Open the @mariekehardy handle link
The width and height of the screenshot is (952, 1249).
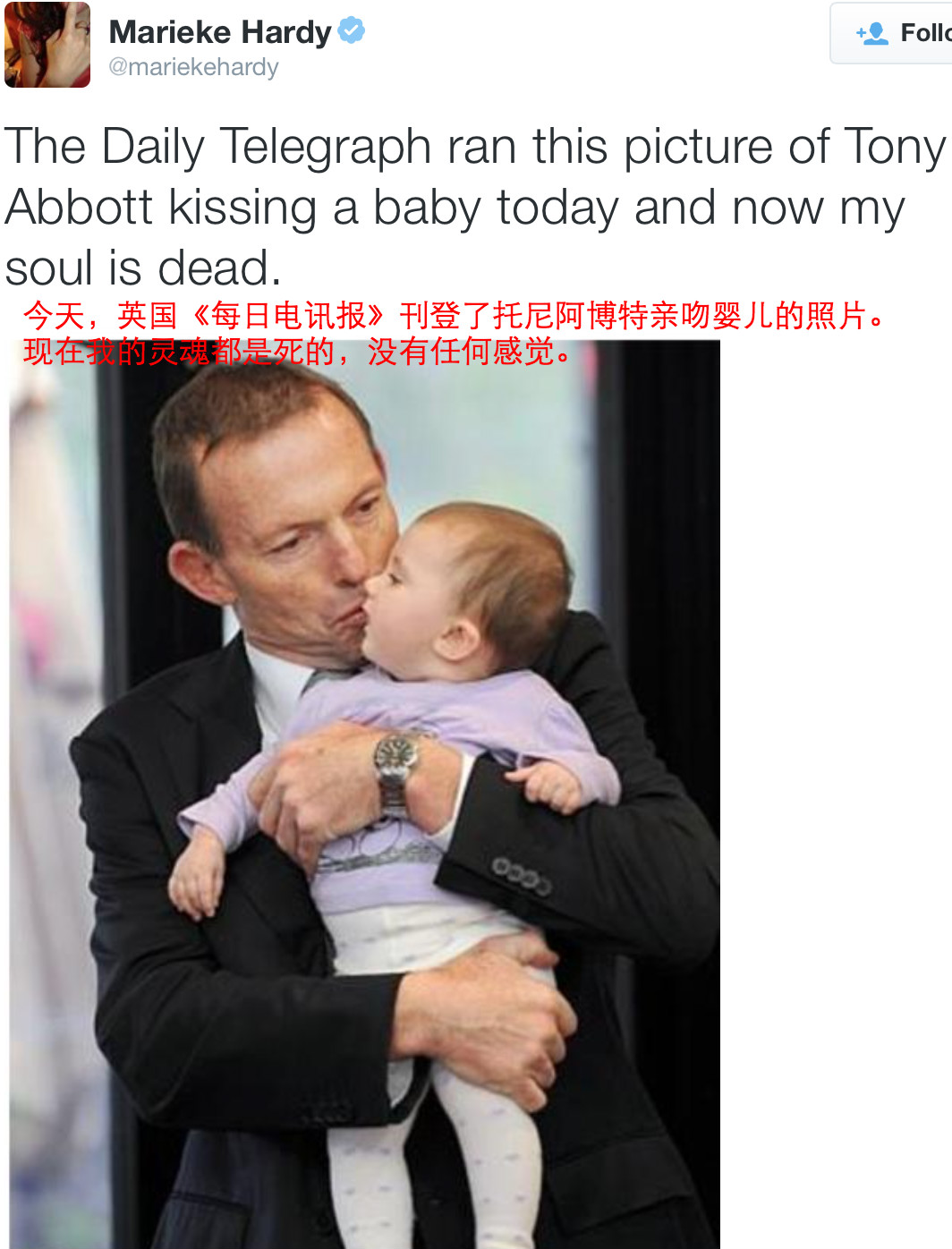tap(193, 67)
